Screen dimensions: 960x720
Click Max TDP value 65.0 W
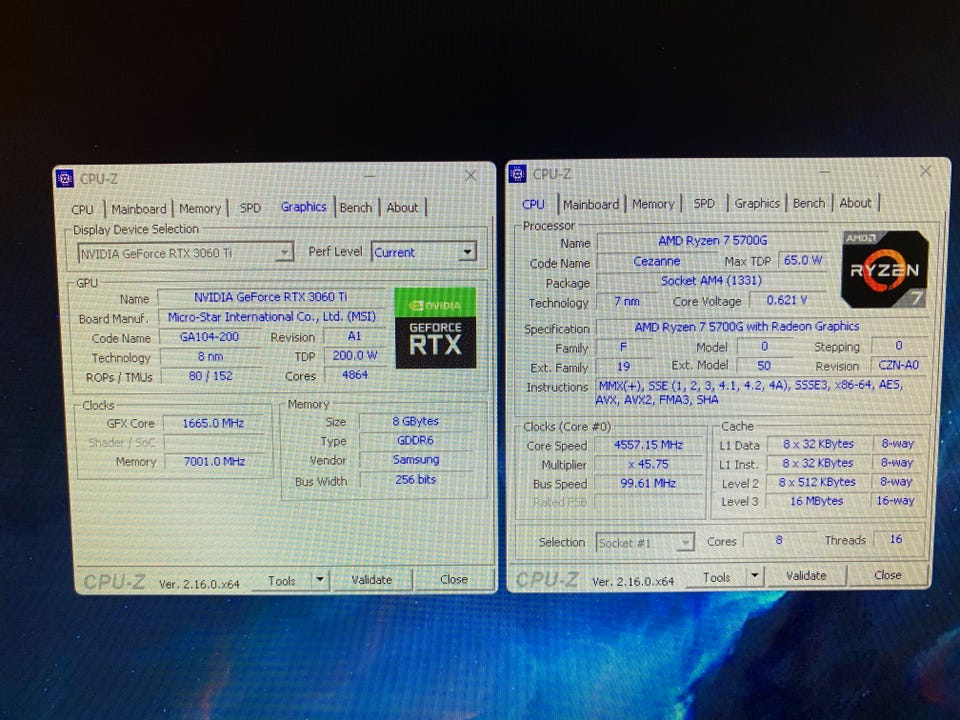803,260
